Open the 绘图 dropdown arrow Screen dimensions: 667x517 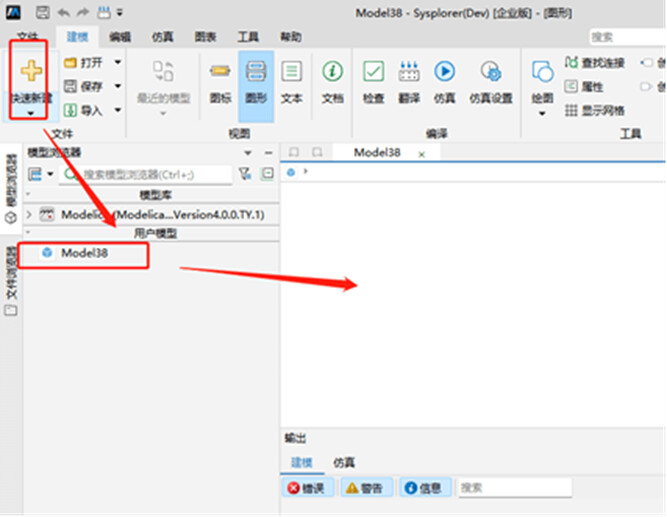tap(542, 114)
